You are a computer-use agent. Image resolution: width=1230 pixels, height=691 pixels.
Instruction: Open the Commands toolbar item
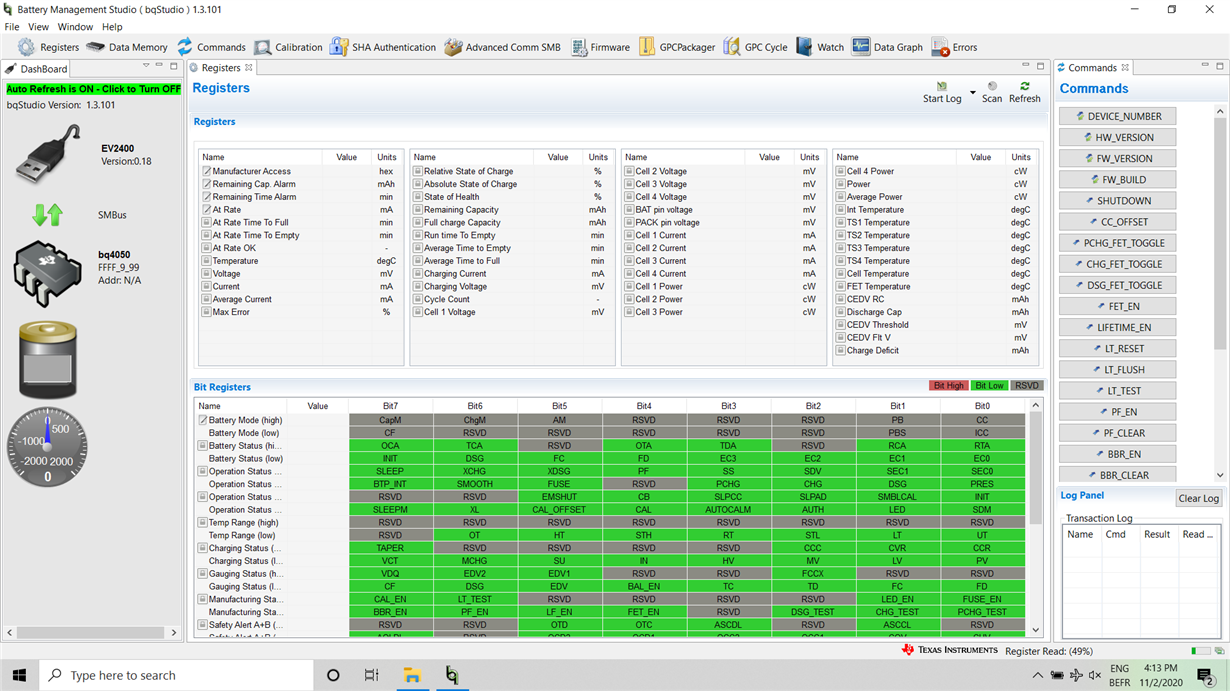211,47
